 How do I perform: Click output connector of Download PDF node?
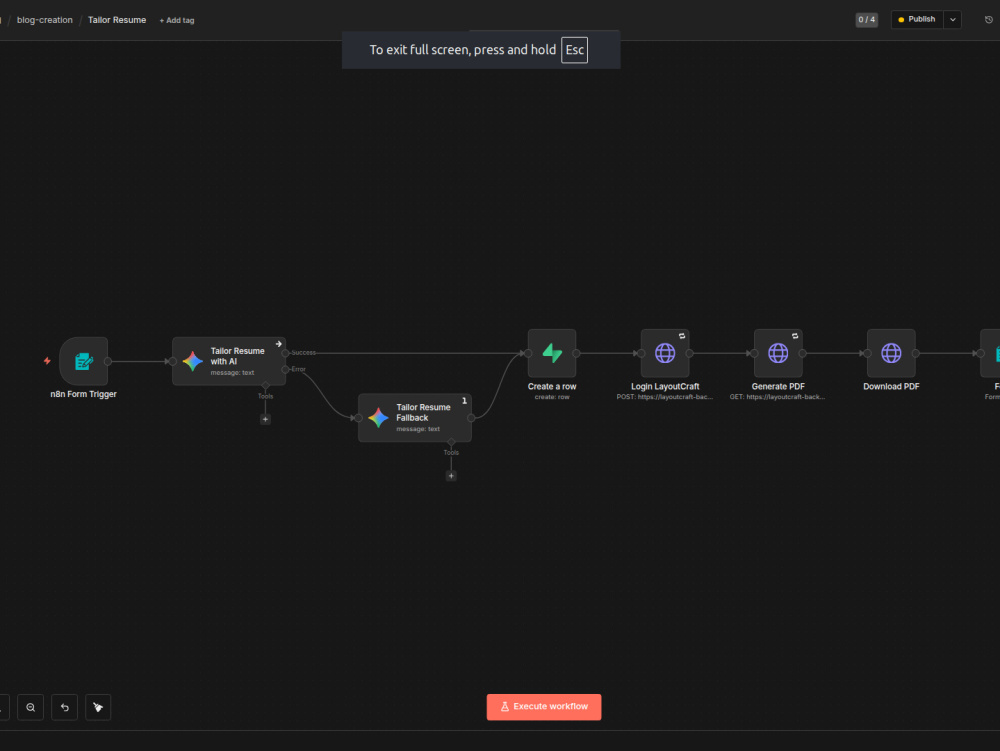[x=916, y=353]
